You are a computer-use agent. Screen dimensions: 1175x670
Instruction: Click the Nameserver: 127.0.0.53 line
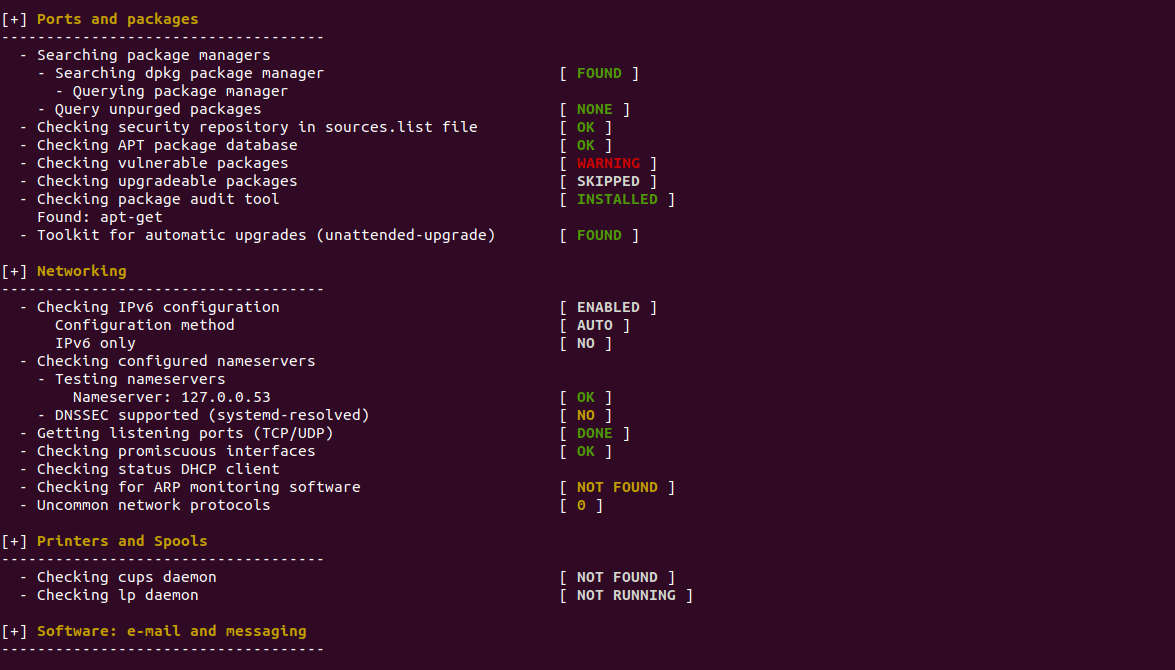(172, 397)
